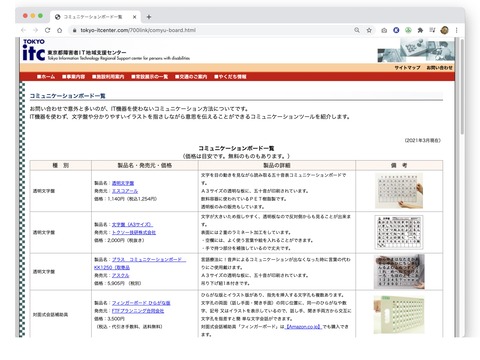The image size is (480, 360).
Task: Open the やくだち情報 menu item
Action: (x=230, y=77)
